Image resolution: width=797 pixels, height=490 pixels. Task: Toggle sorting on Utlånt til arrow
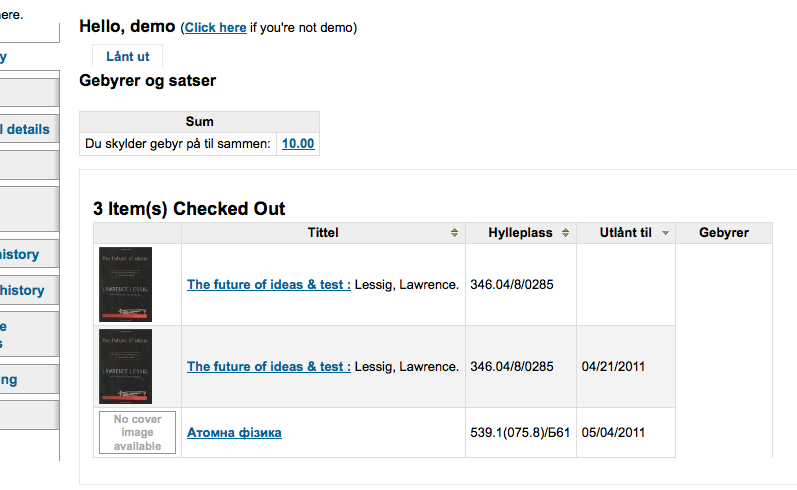click(x=665, y=233)
